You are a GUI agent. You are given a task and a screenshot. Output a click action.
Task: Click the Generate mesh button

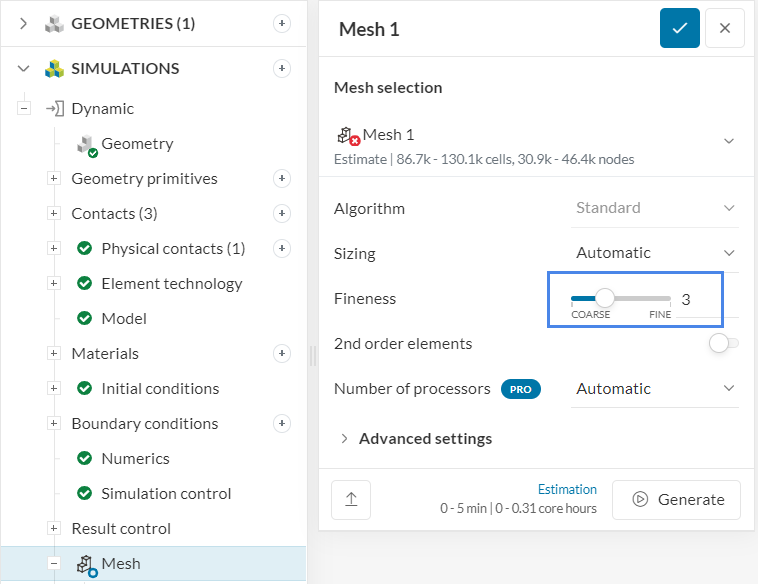pos(676,500)
